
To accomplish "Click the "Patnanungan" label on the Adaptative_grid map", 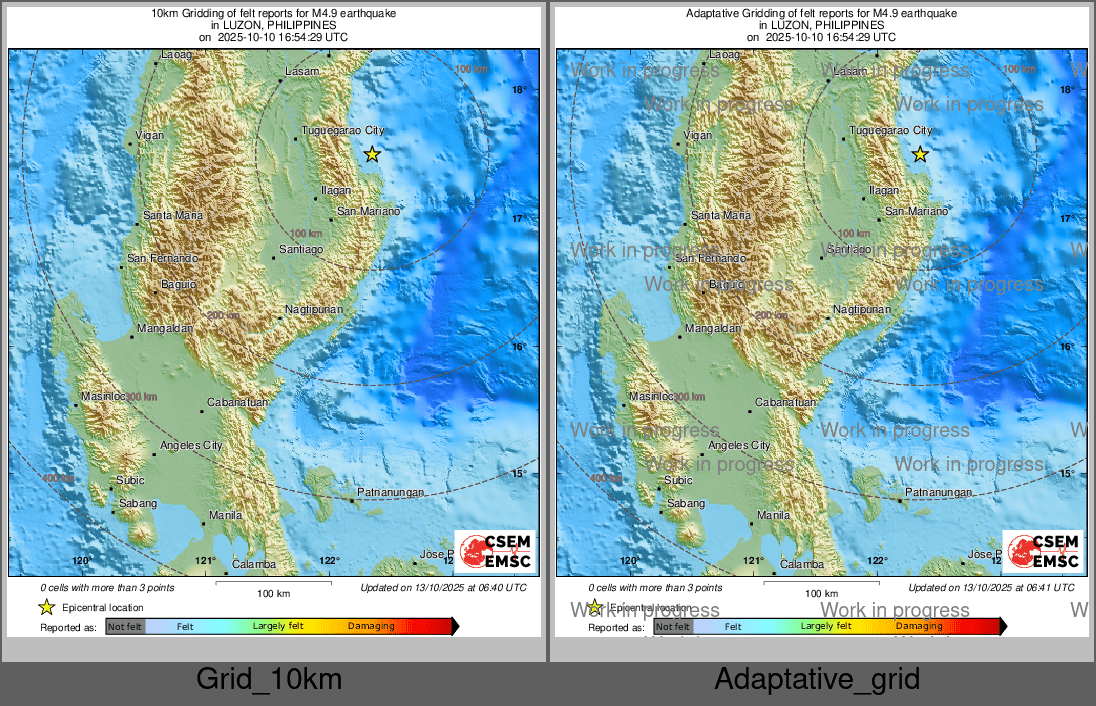I will click(x=938, y=492).
